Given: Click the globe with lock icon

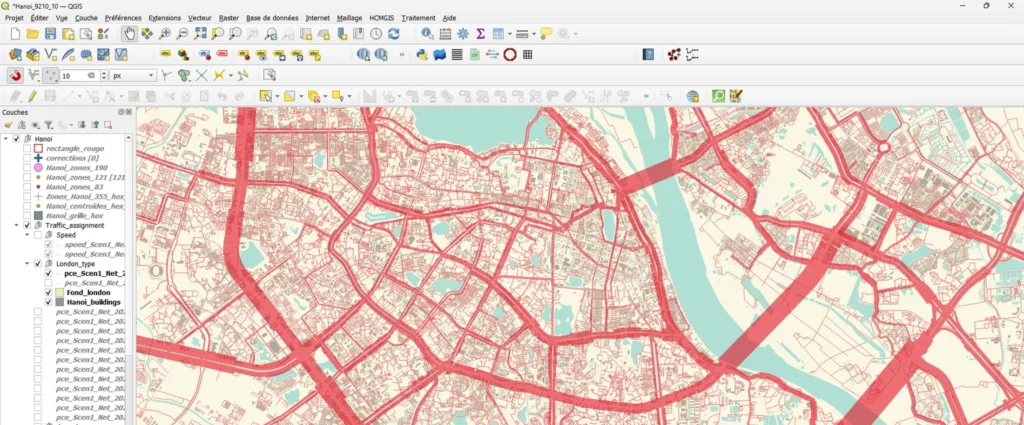Looking at the screenshot, I should click(692, 97).
